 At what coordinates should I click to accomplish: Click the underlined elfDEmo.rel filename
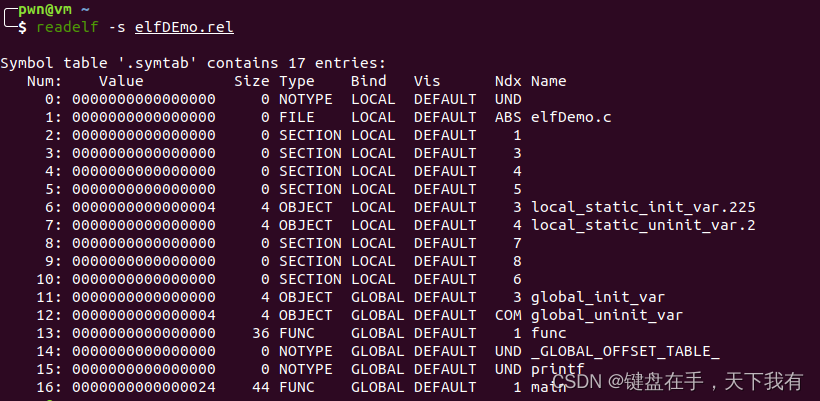[184, 27]
